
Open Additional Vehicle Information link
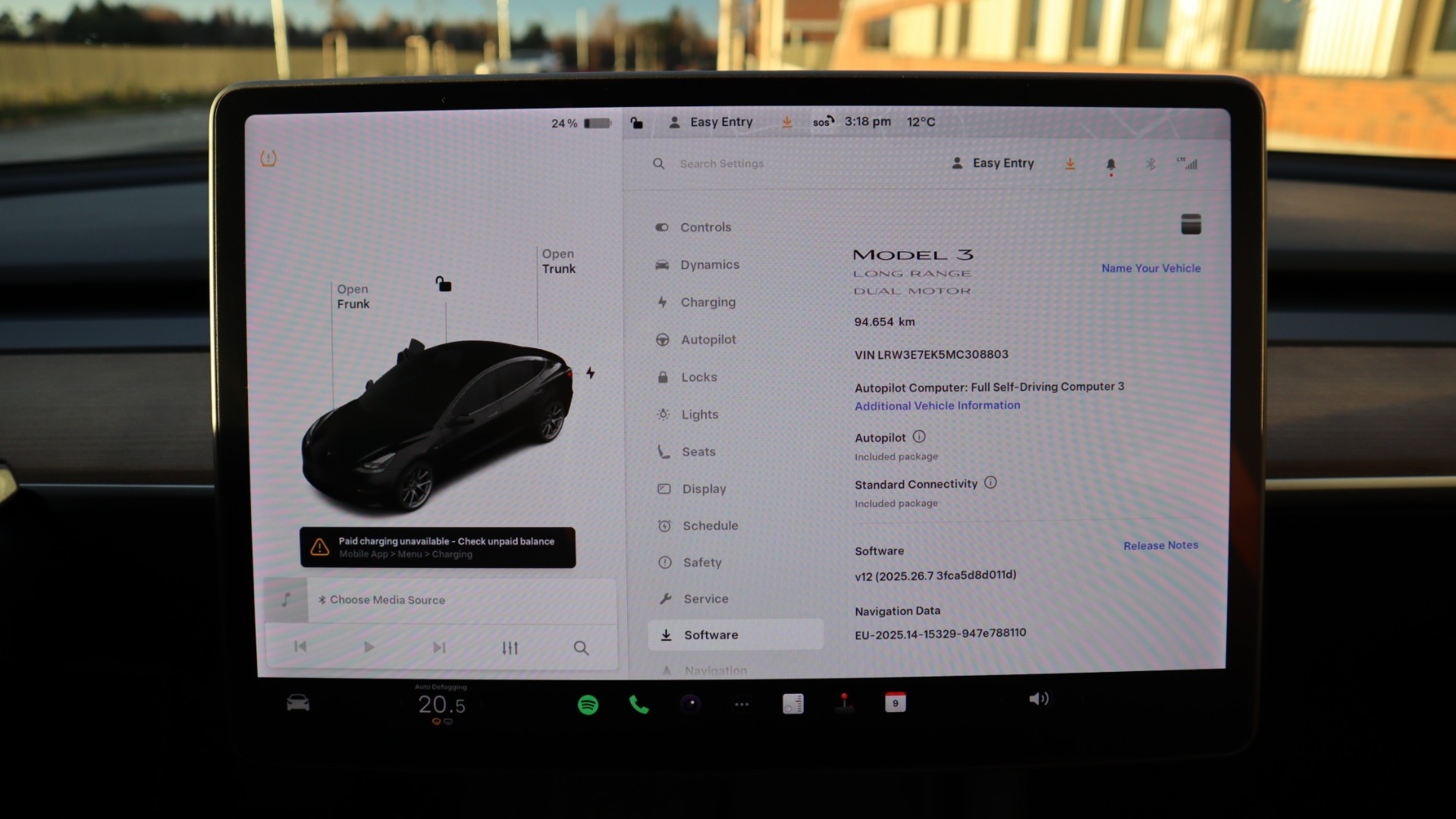pos(937,406)
